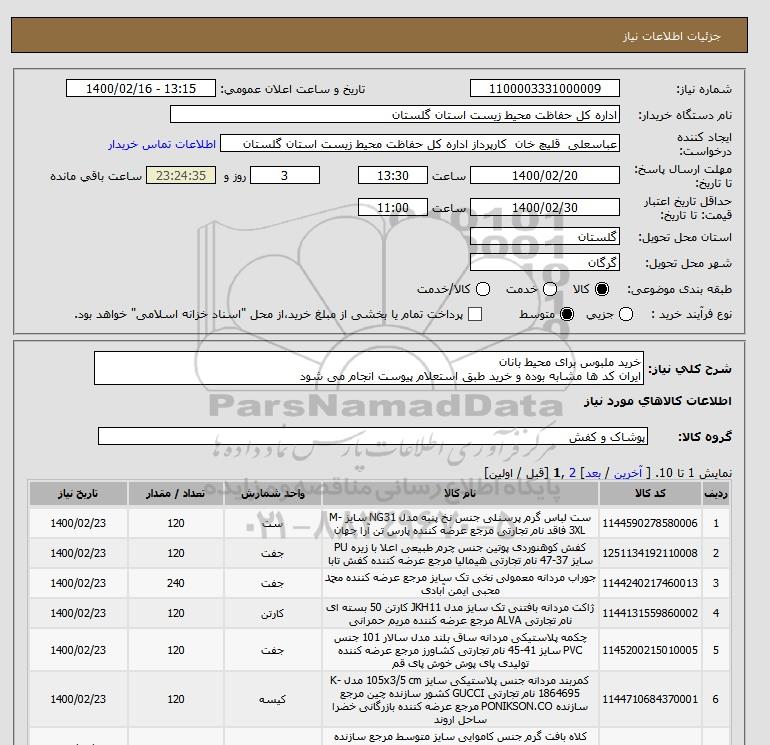Screen dimensions: 770x745
Task: Select the خدمت radio button
Action: point(550,289)
